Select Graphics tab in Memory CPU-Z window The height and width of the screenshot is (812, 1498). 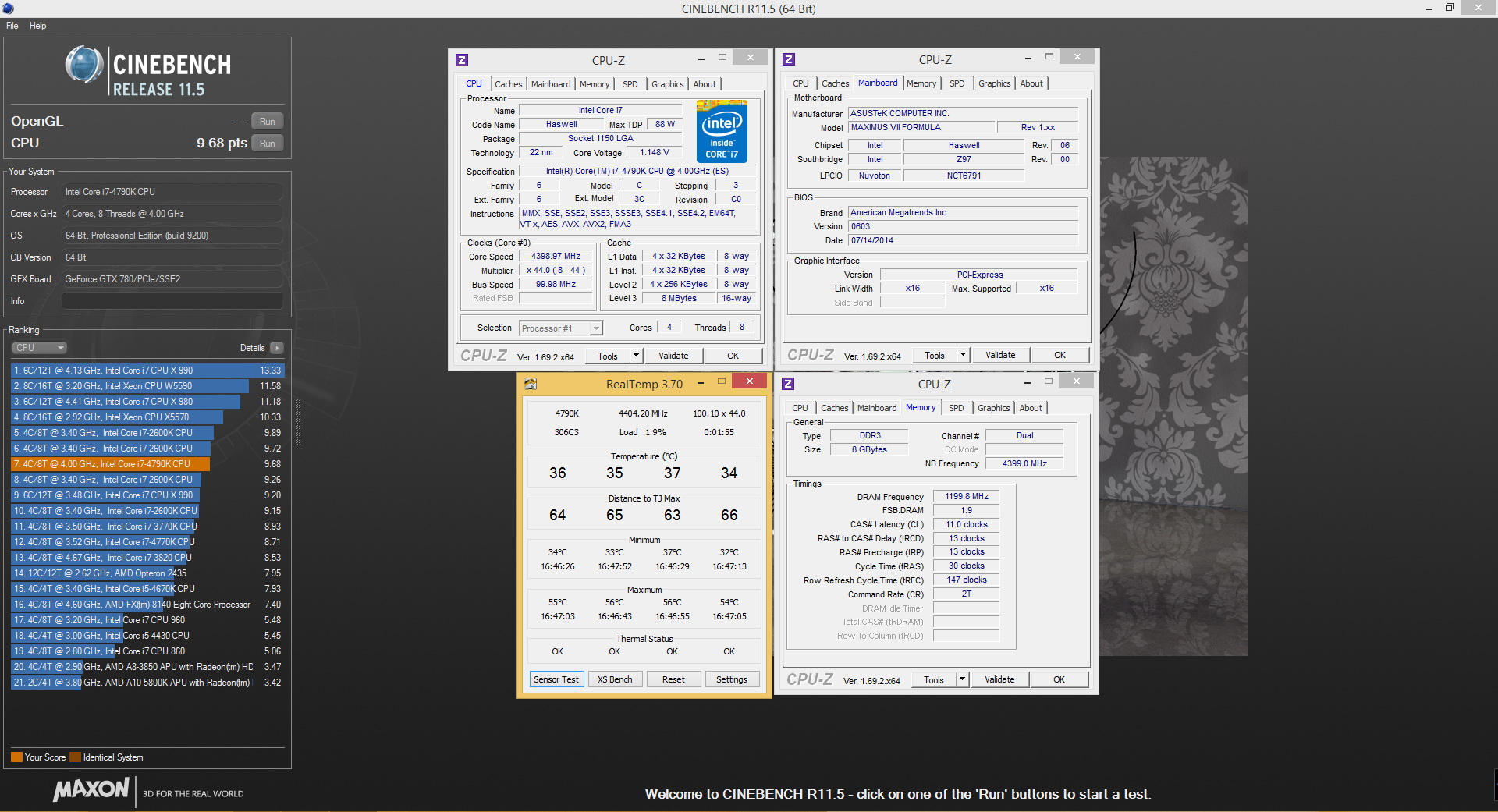pos(994,408)
